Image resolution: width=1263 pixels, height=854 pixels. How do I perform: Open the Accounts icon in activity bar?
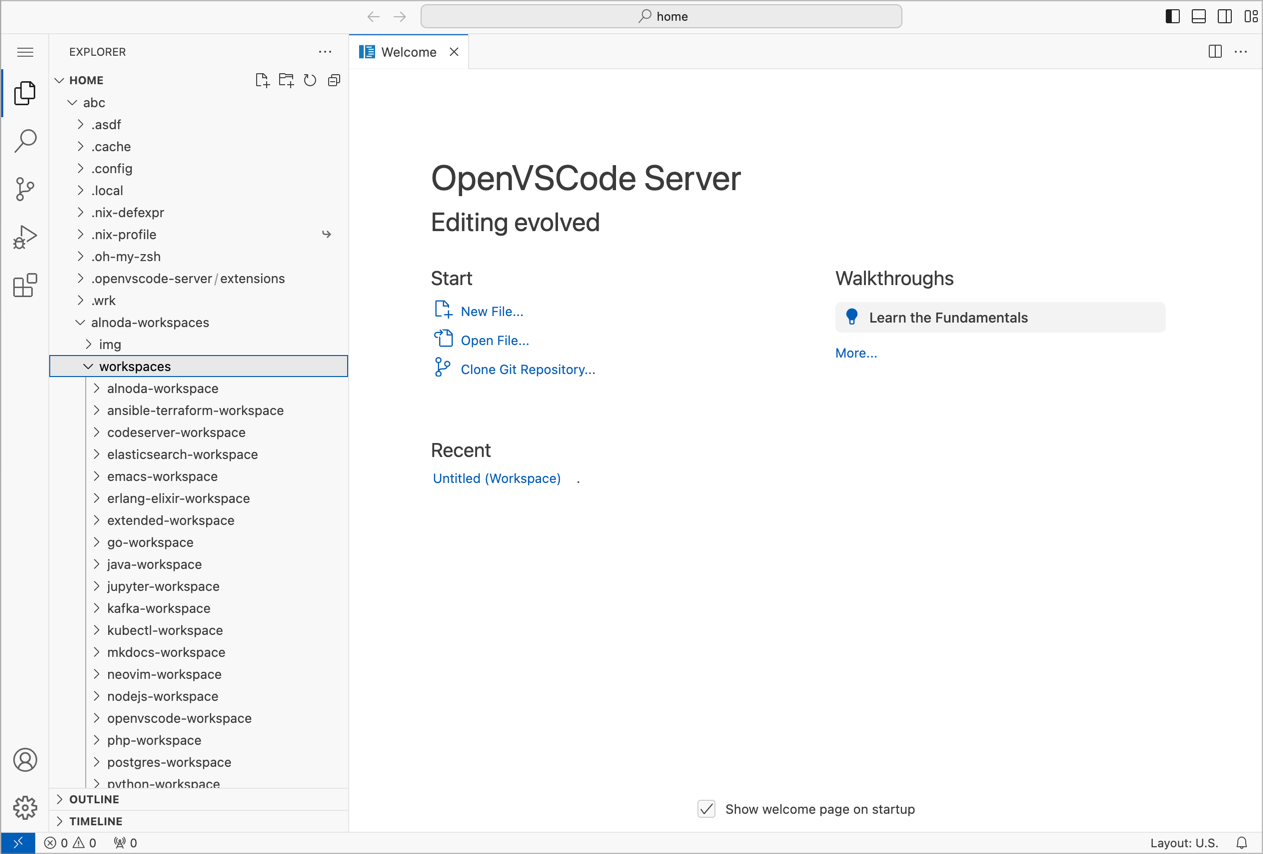click(x=25, y=760)
